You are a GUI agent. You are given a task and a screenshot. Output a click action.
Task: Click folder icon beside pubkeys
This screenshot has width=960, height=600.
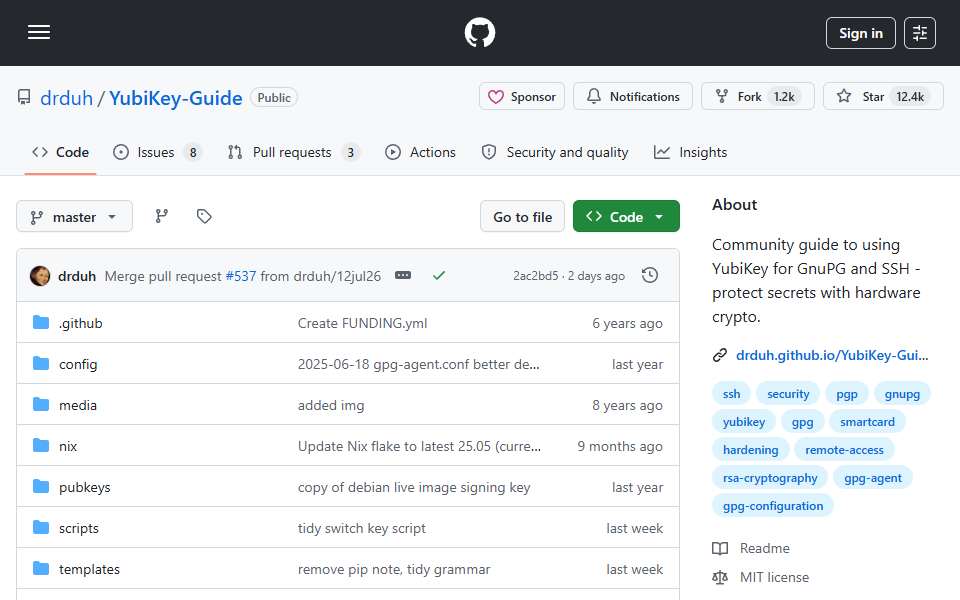(x=40, y=486)
